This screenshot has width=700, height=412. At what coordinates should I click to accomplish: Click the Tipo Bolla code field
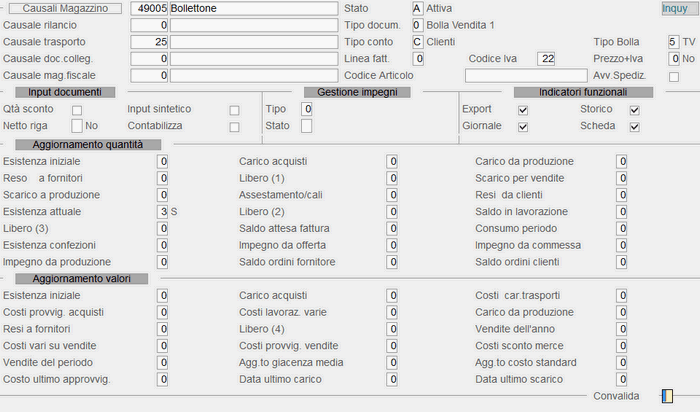[x=673, y=42]
